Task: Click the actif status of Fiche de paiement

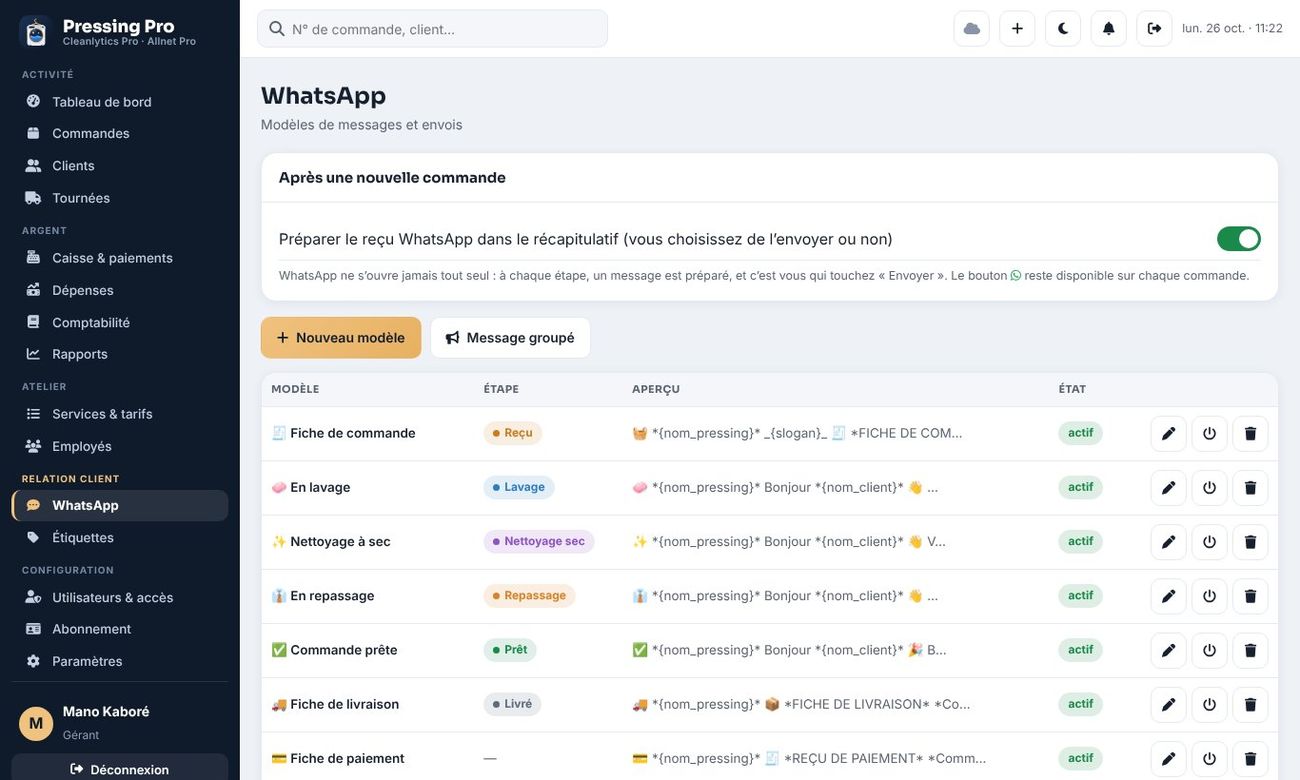Action: (1081, 758)
